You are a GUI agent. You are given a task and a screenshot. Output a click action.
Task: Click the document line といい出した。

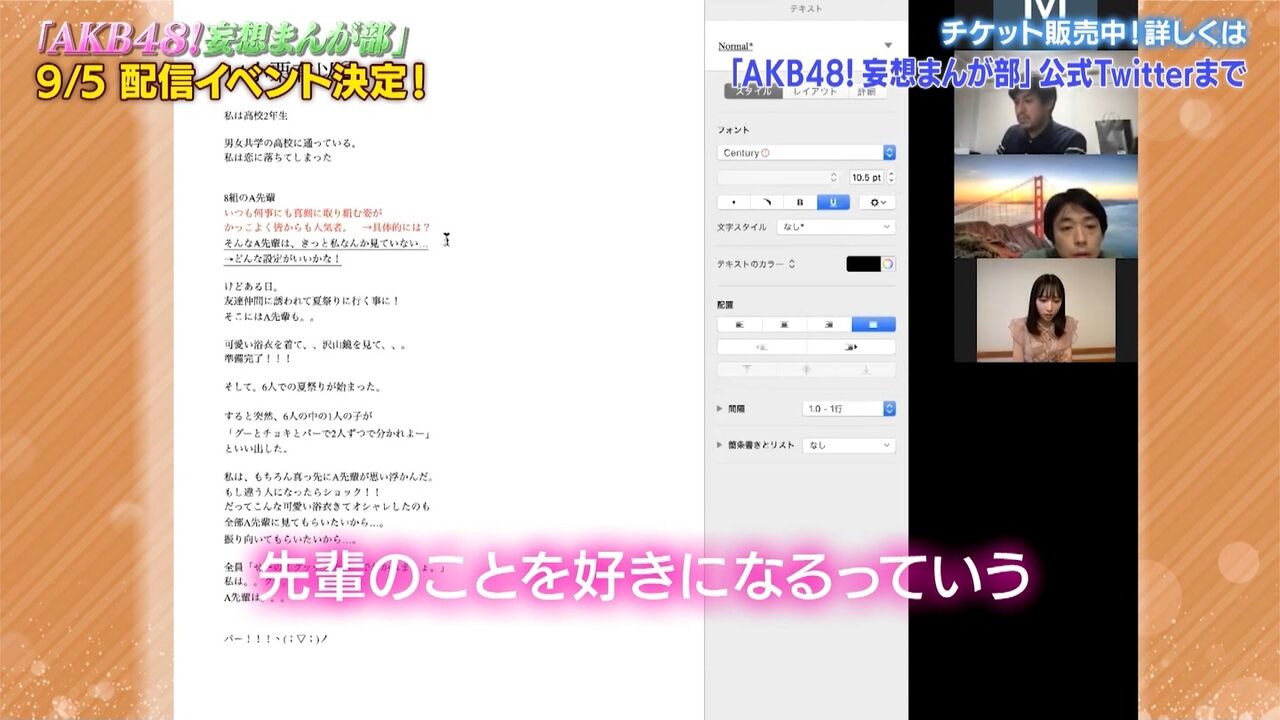pyautogui.click(x=256, y=448)
